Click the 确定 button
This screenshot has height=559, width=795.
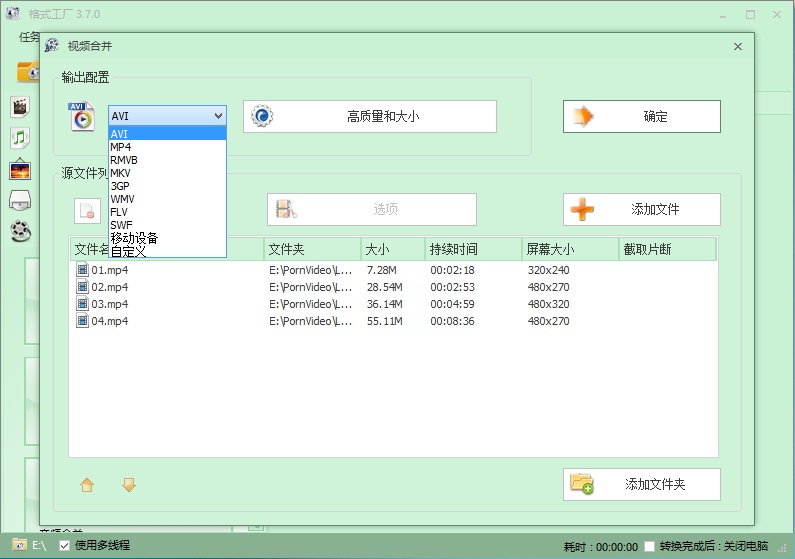point(641,117)
